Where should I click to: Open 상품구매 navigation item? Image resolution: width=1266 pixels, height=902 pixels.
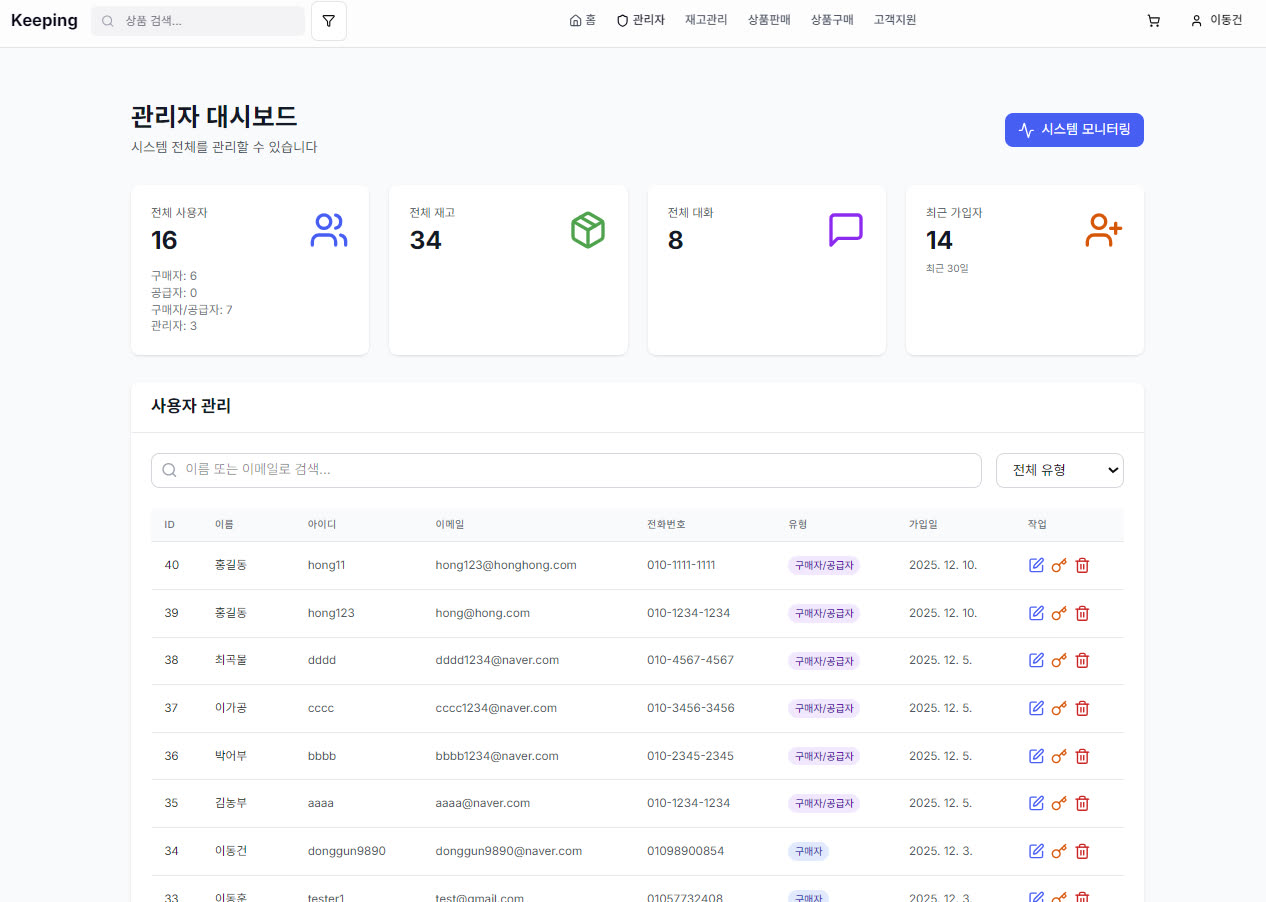click(832, 20)
